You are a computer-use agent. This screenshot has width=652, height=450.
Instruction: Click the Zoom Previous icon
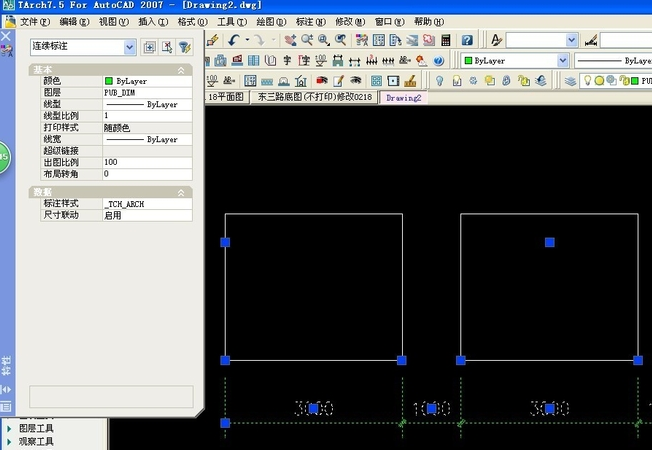coord(341,40)
